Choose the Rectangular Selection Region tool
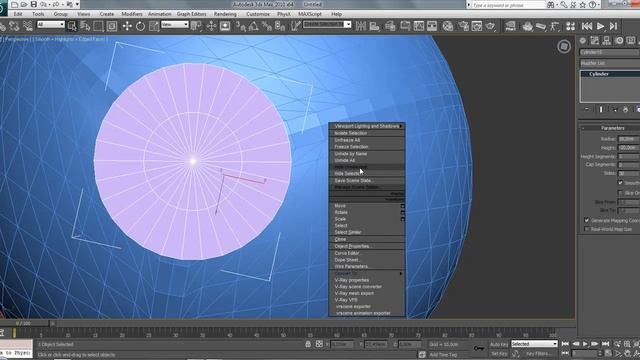The height and width of the screenshot is (360, 640). [x=98, y=26]
